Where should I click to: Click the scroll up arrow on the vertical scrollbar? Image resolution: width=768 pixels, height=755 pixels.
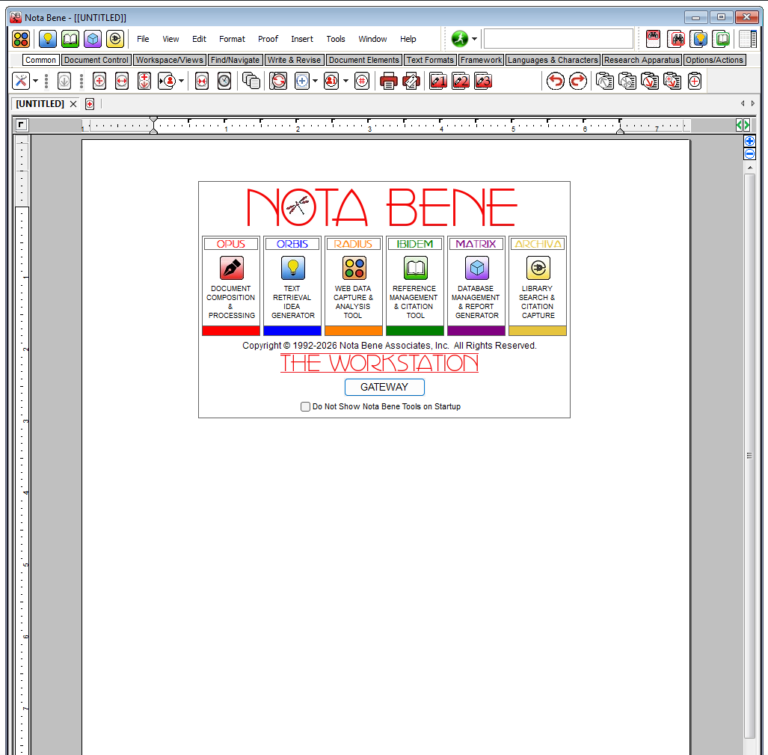[x=749, y=168]
